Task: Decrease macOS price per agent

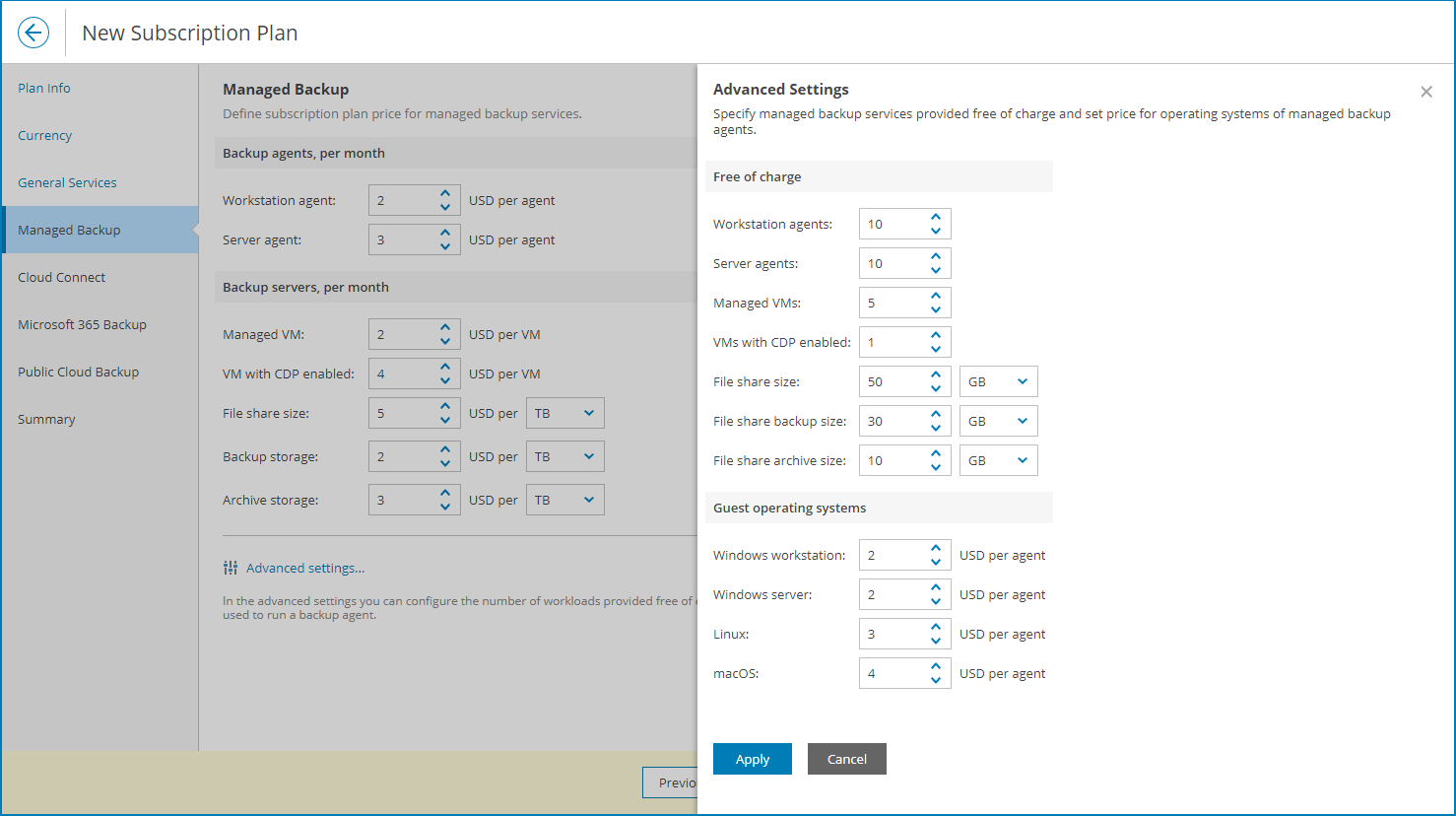Action: click(x=936, y=680)
